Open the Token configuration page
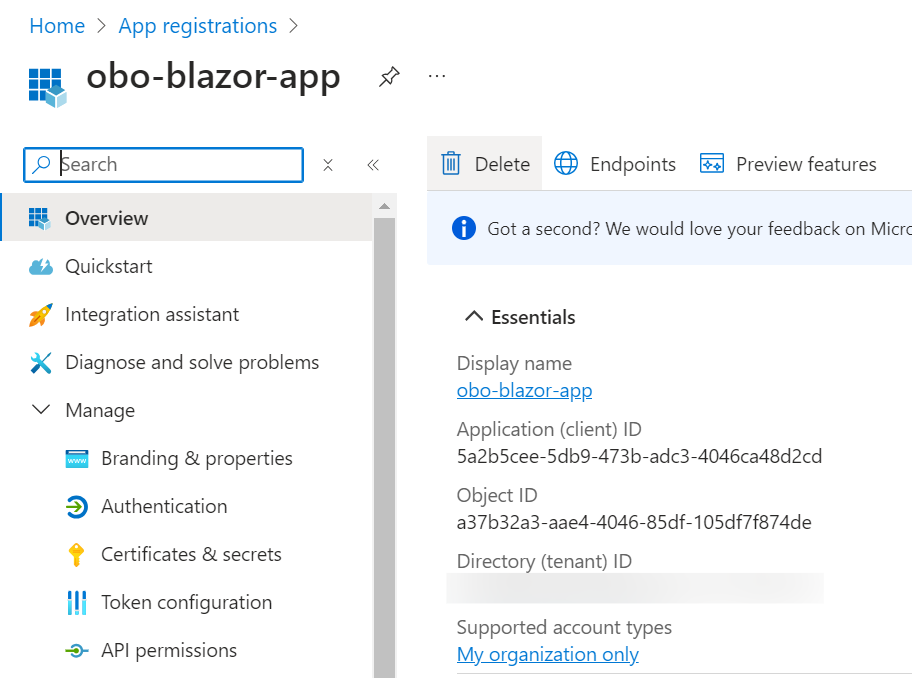 187,602
